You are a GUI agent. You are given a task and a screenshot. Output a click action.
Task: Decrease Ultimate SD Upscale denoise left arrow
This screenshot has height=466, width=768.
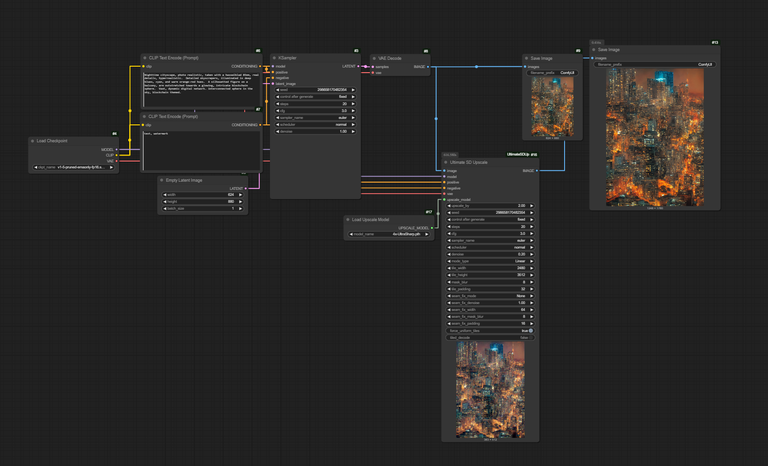click(449, 254)
